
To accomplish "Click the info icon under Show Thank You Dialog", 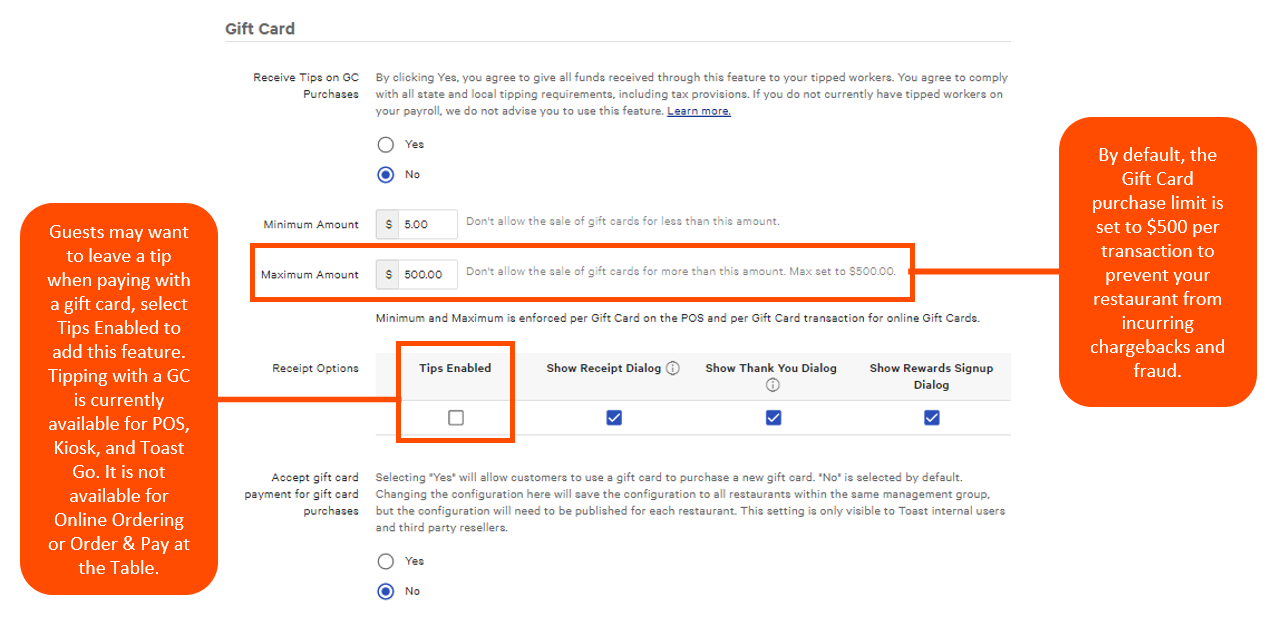I will tap(773, 385).
